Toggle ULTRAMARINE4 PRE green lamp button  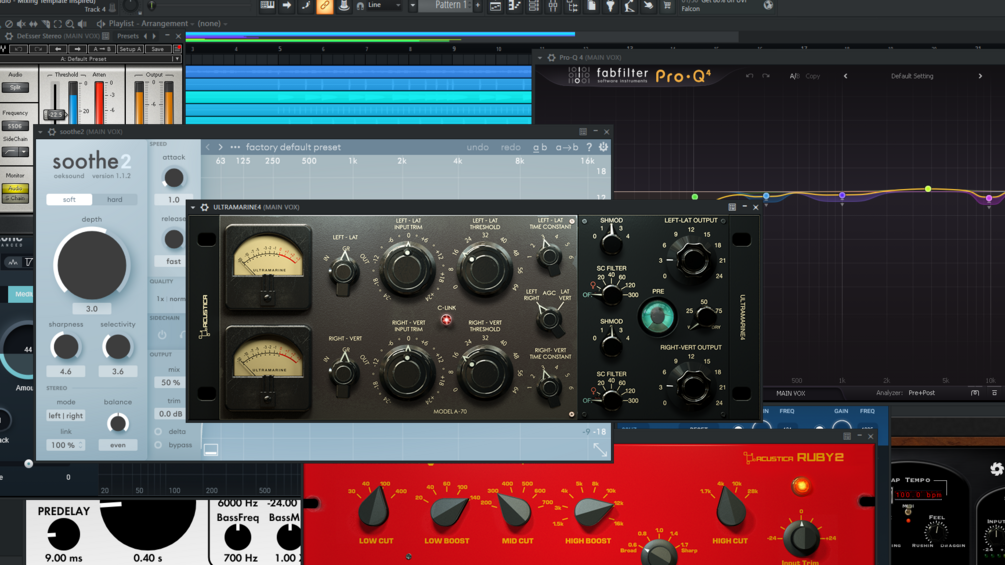(658, 316)
